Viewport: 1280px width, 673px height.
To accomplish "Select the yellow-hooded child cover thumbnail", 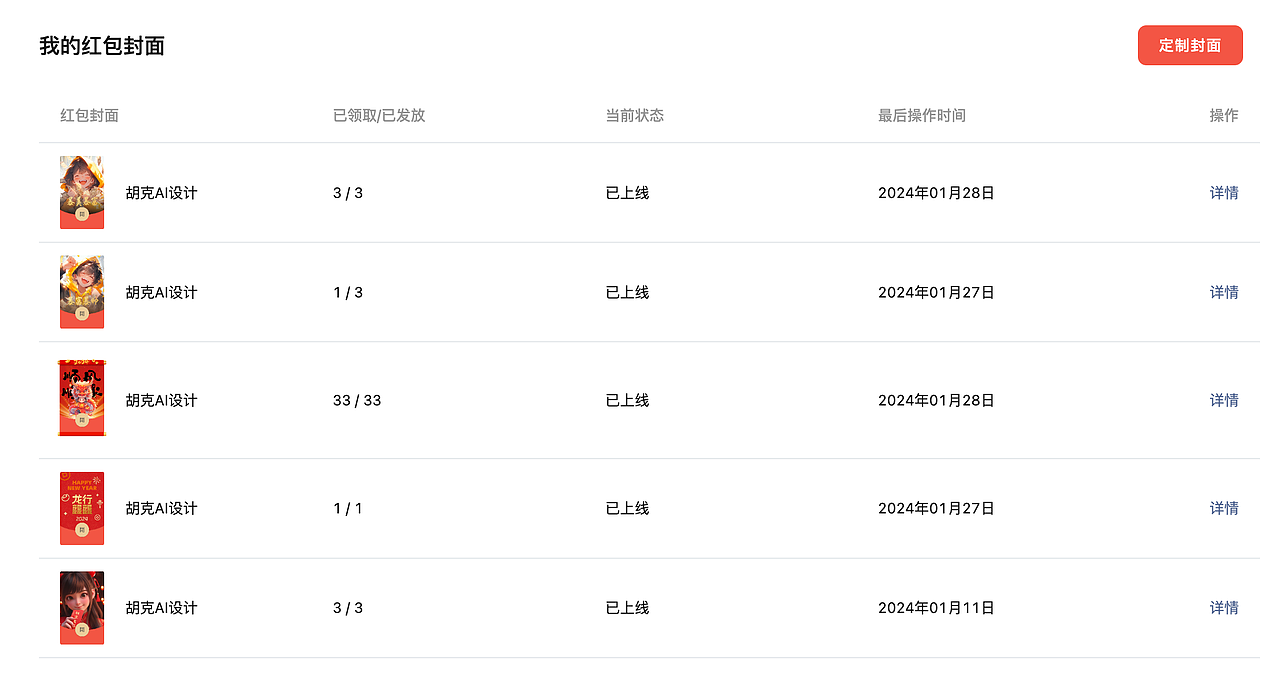I will [82, 292].
